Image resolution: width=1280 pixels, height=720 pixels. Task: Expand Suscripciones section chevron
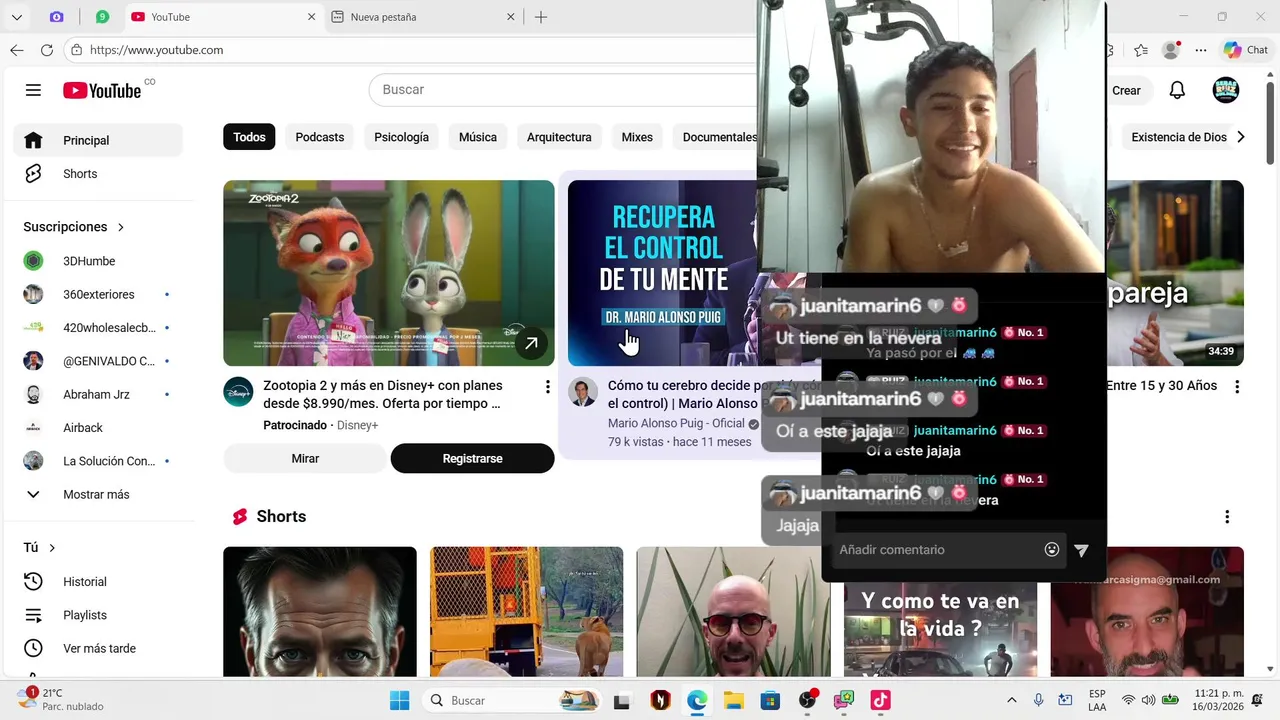coord(121,227)
